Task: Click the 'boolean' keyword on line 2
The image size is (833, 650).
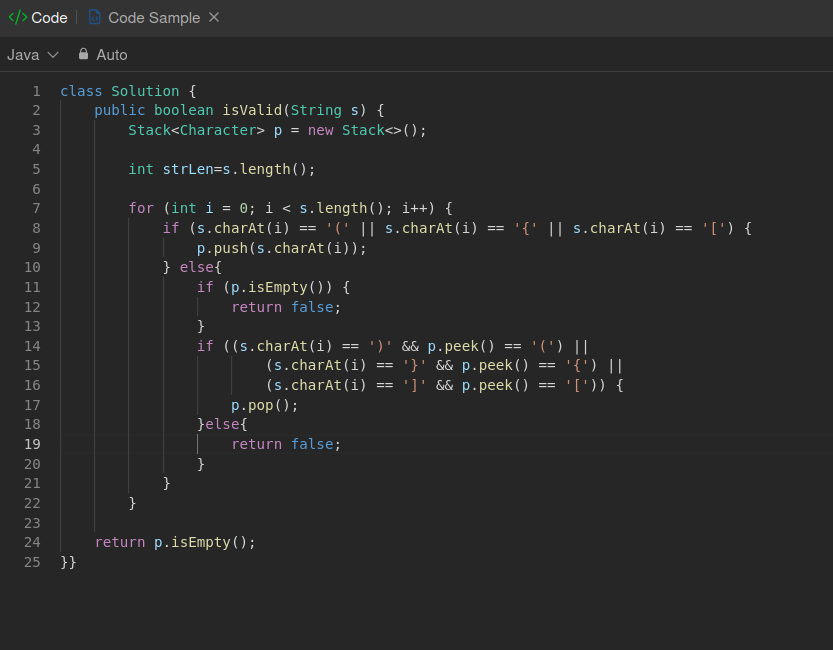Action: pos(183,110)
